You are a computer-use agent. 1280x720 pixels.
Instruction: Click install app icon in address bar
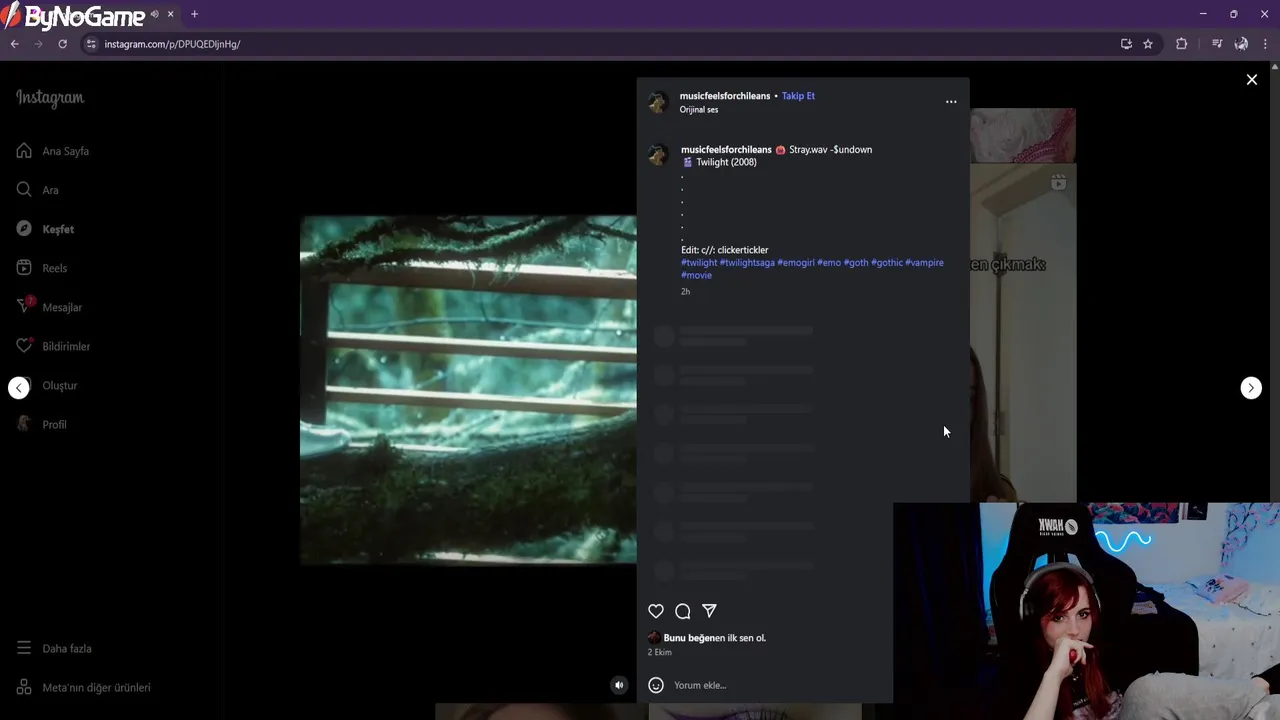1126,44
